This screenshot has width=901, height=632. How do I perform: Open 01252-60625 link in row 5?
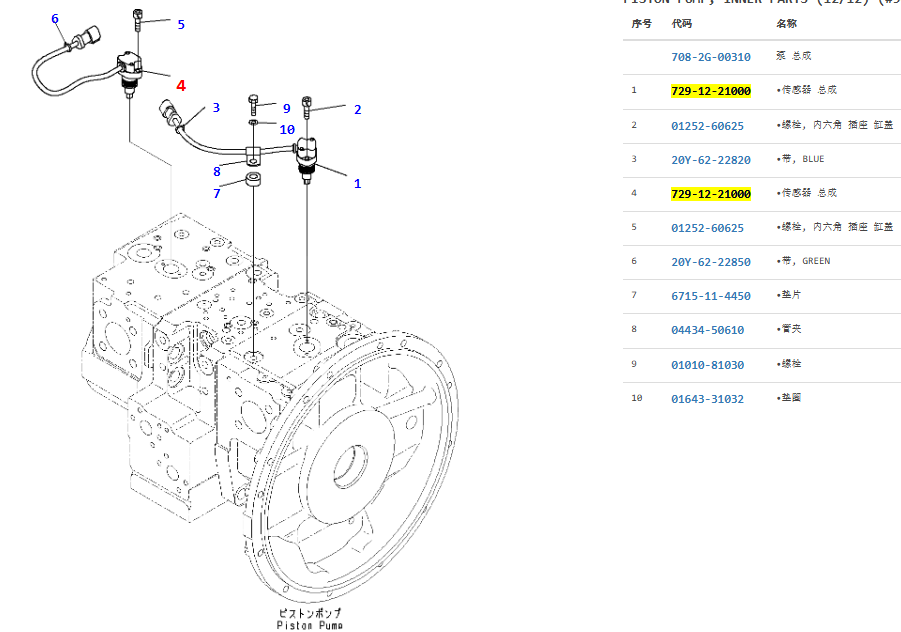(707, 228)
